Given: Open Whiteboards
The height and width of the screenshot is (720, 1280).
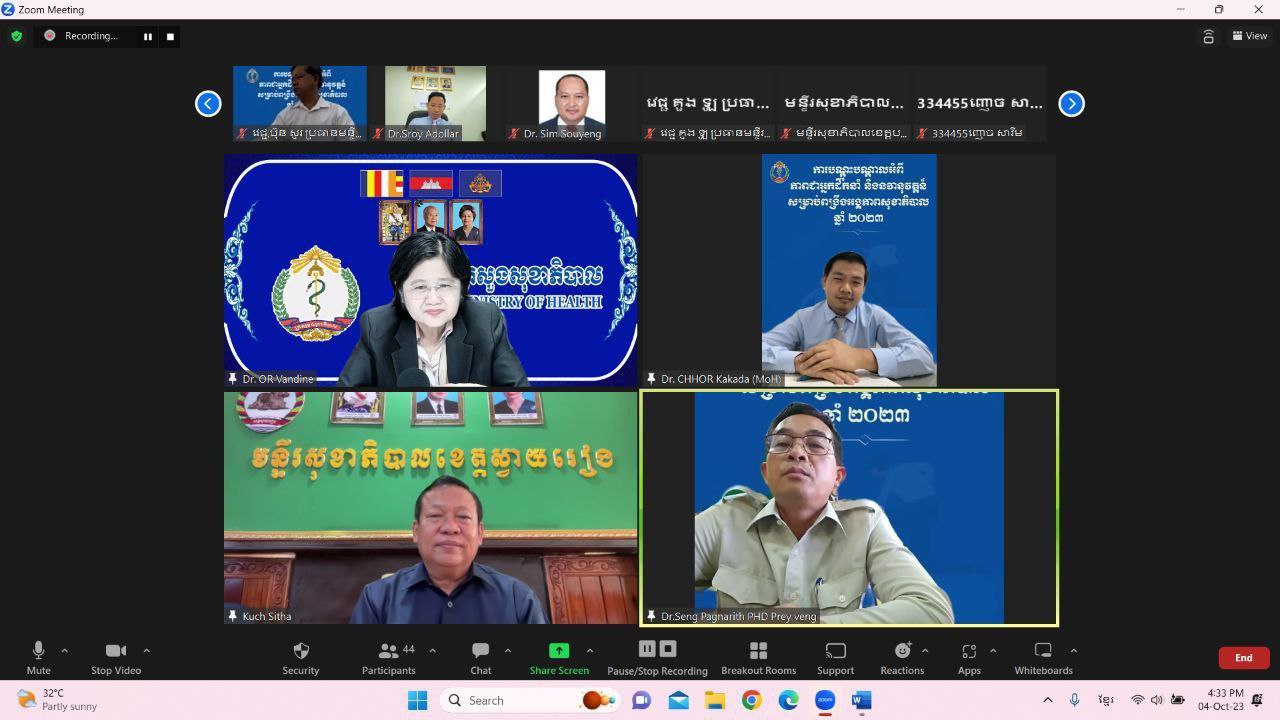Looking at the screenshot, I should pos(1043,652).
